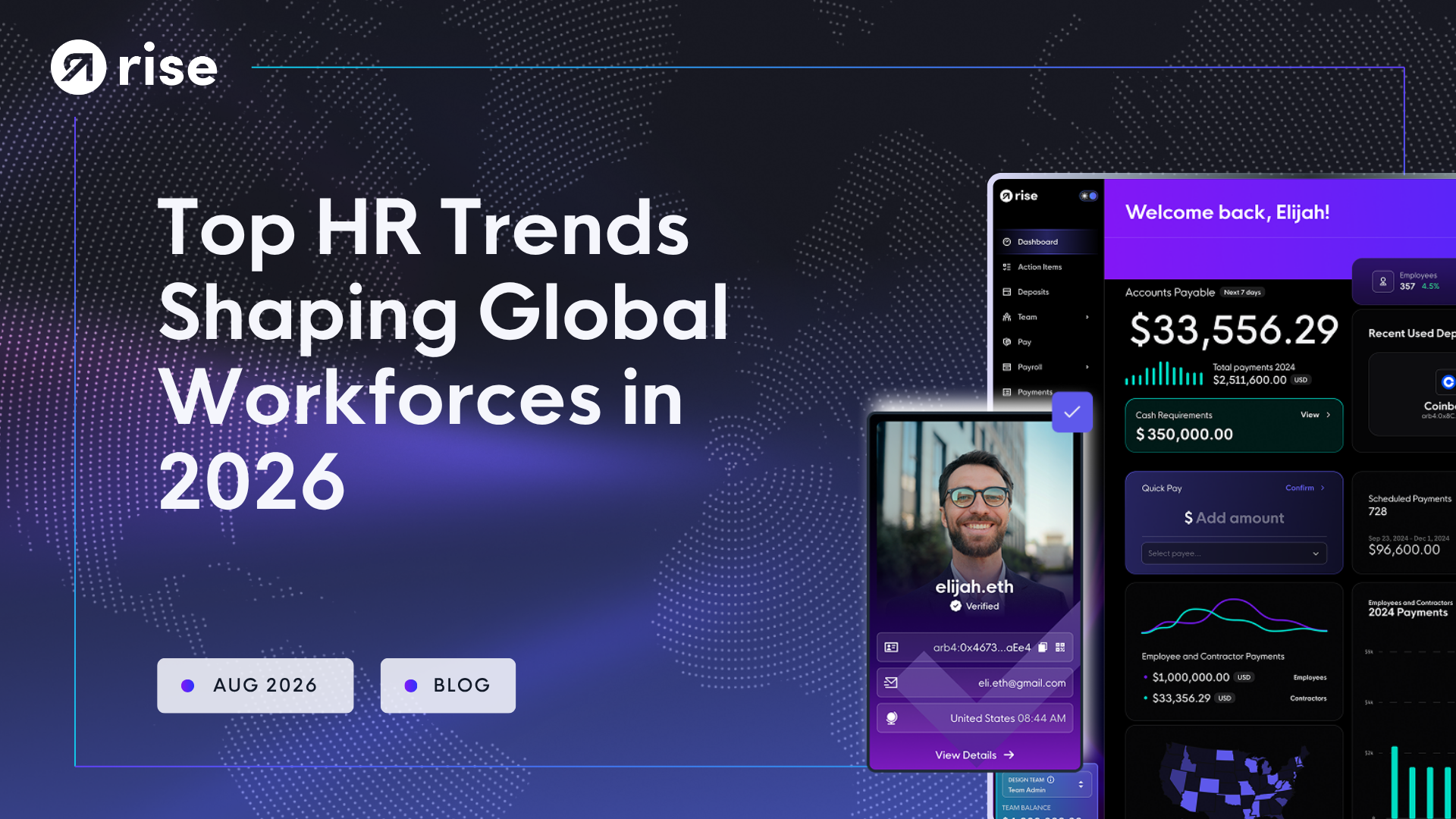Click the View link in Cash Requirements
This screenshot has height=819, width=1456.
click(1316, 415)
